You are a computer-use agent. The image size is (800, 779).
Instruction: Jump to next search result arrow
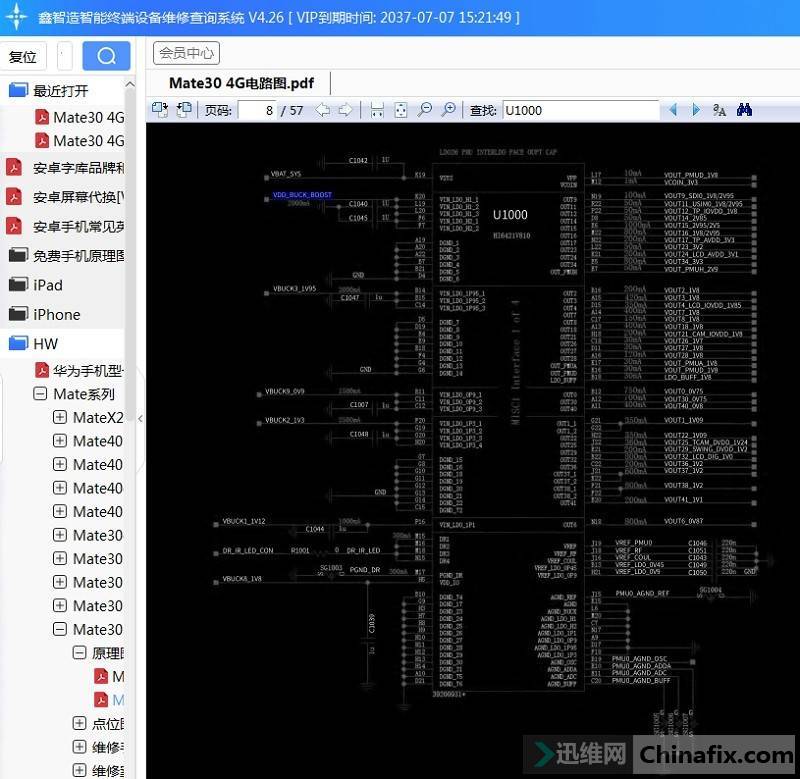pyautogui.click(x=696, y=110)
